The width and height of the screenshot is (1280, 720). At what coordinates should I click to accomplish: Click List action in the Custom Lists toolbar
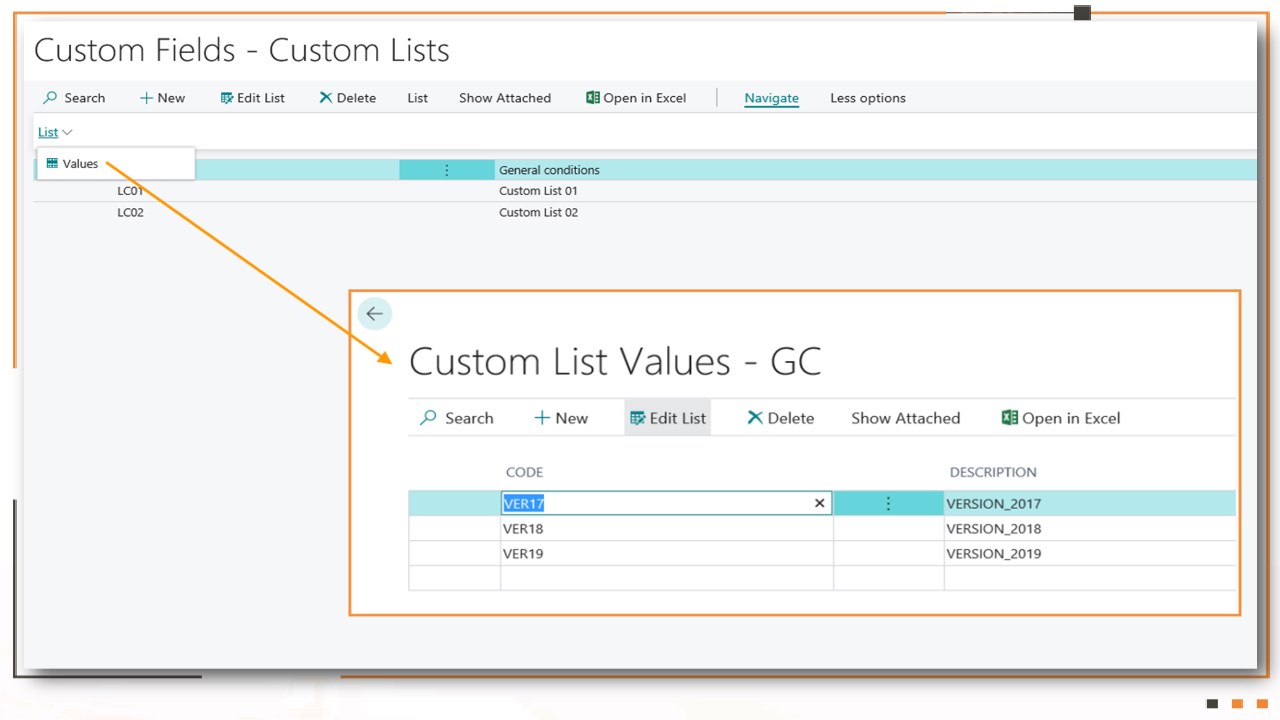[418, 98]
